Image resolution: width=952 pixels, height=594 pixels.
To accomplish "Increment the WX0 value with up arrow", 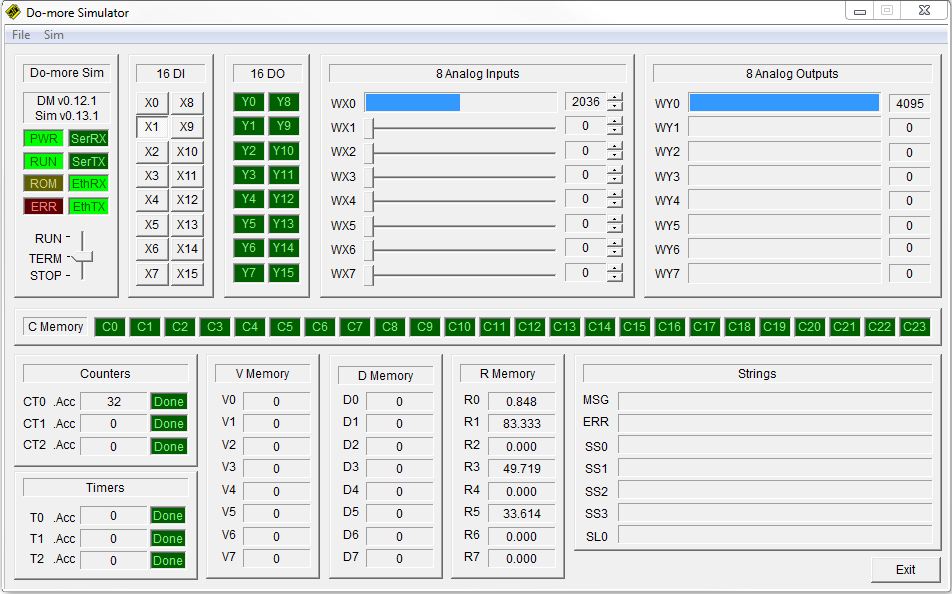I will [614, 97].
